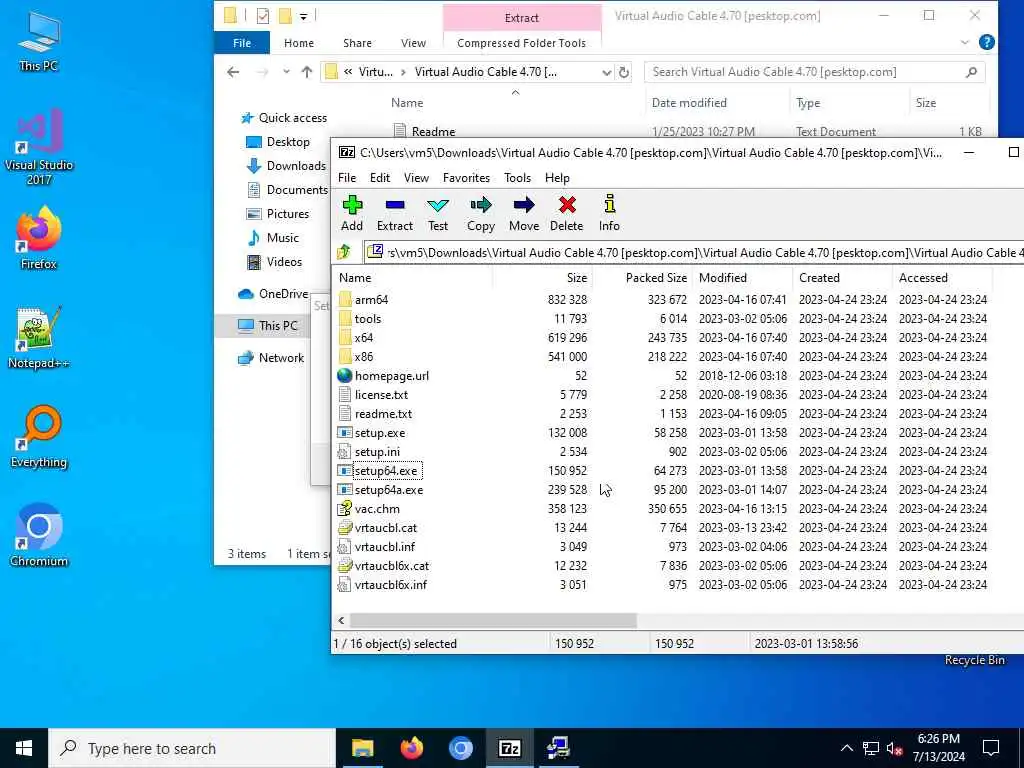Click the 7-Zip taskbar icon

[x=509, y=748]
